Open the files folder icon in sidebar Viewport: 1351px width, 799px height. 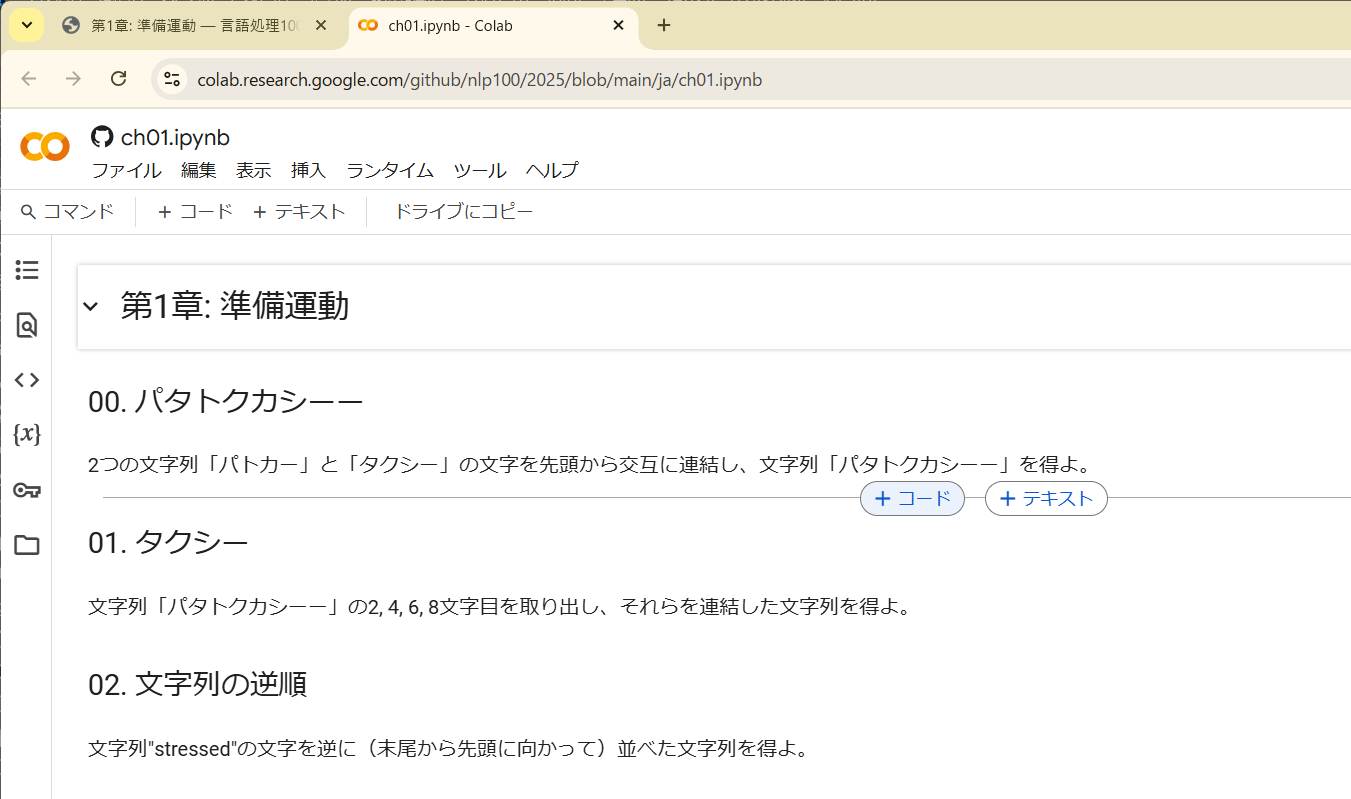pos(27,545)
